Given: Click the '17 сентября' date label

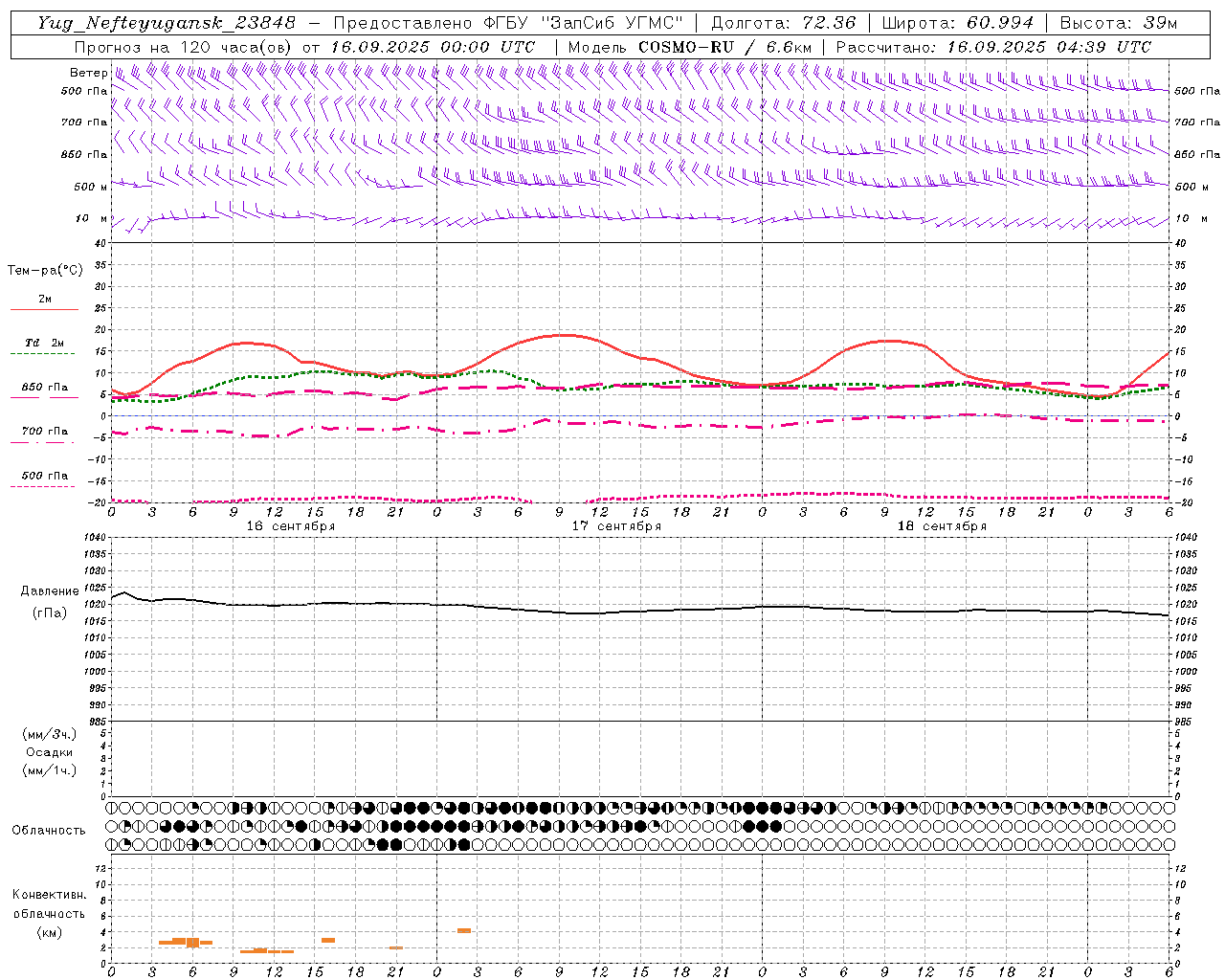Looking at the screenshot, I should pos(616,526).
